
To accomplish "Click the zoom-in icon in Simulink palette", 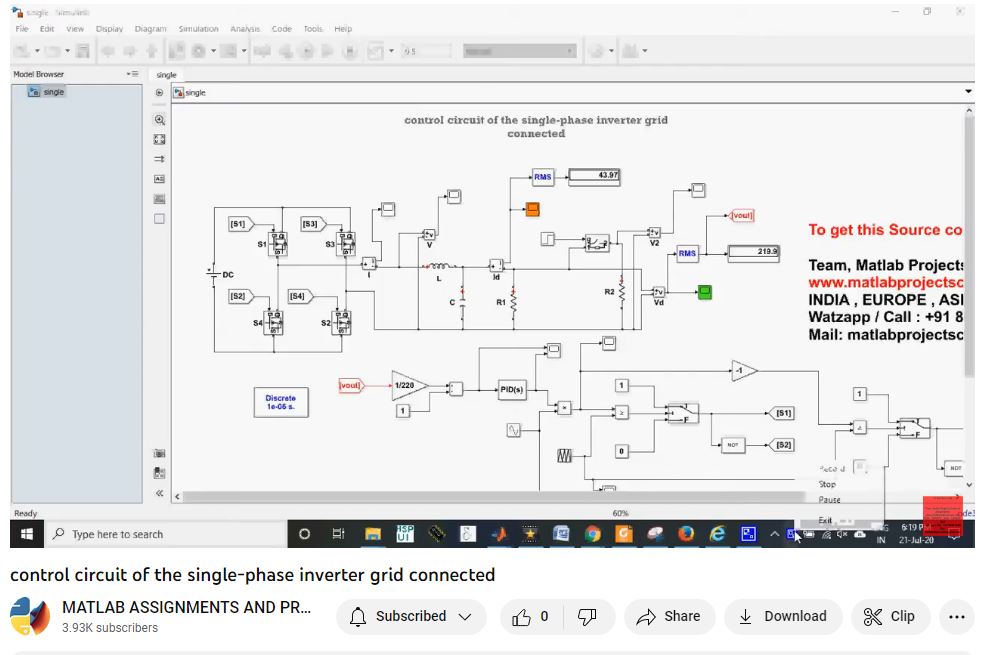I will tap(159, 119).
